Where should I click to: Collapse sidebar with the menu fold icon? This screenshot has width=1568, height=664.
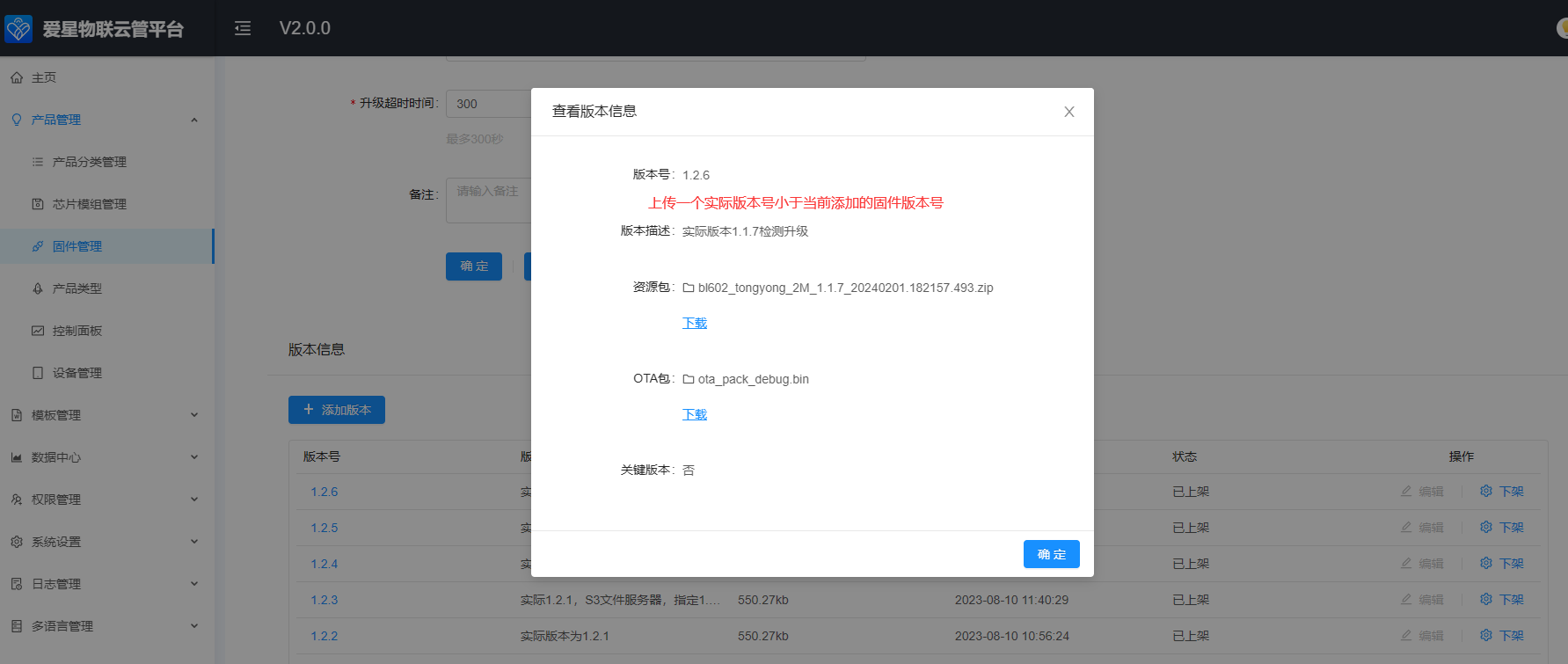point(243,28)
